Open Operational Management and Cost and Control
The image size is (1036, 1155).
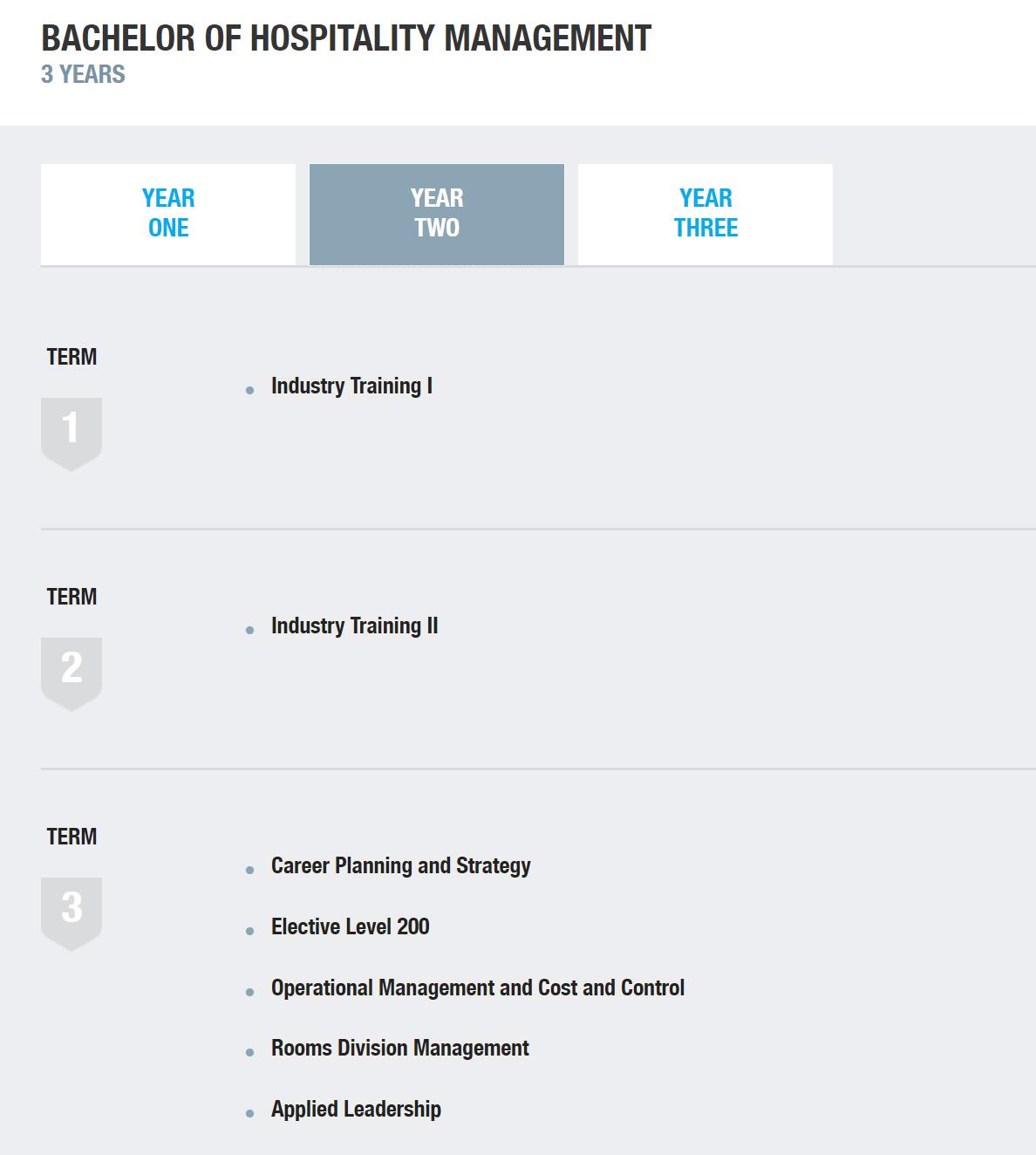477,988
